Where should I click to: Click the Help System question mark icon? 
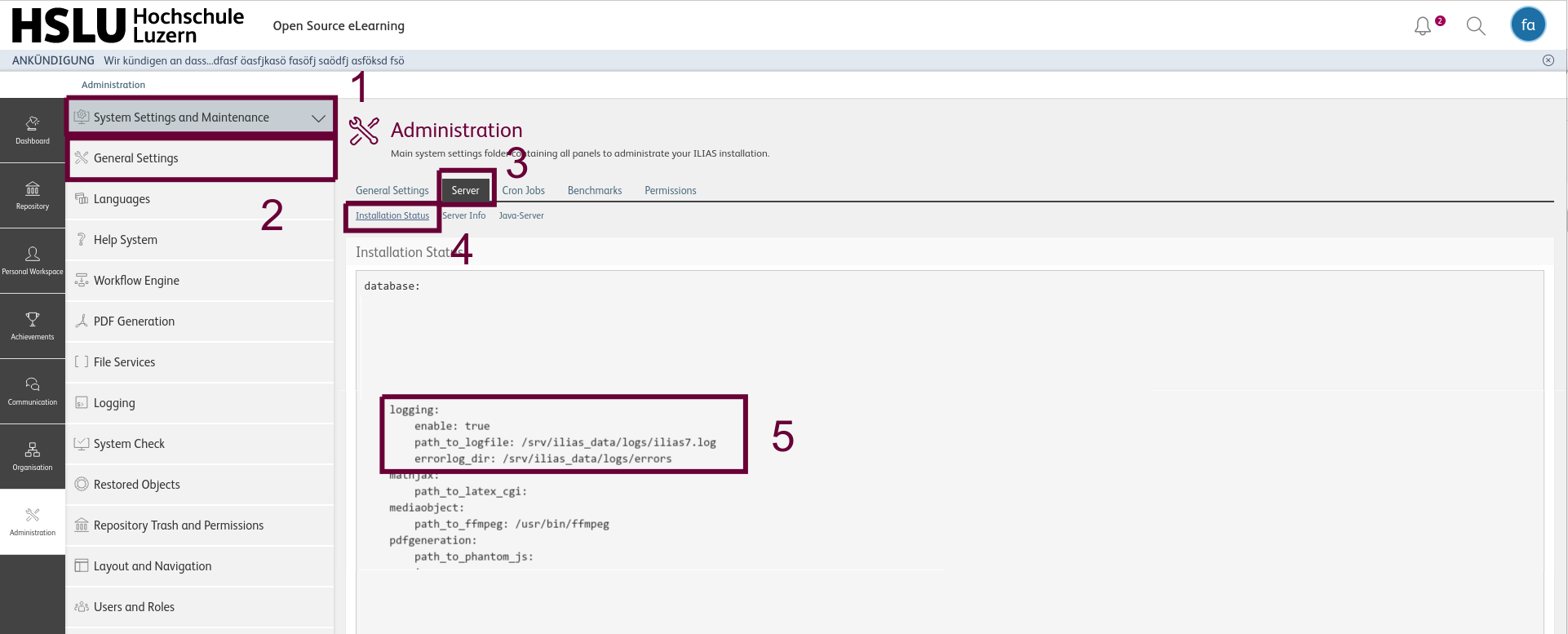point(82,239)
